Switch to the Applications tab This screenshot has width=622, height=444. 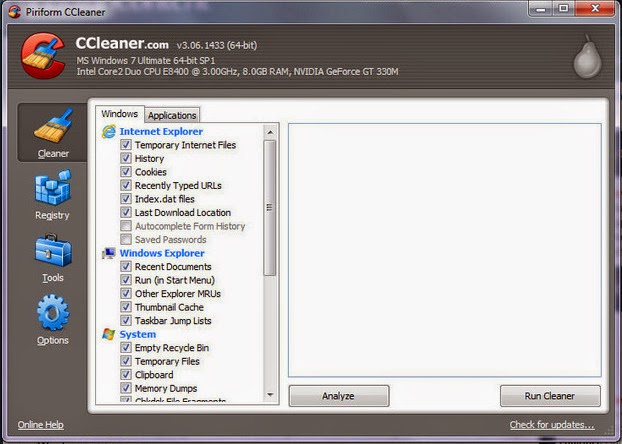172,115
